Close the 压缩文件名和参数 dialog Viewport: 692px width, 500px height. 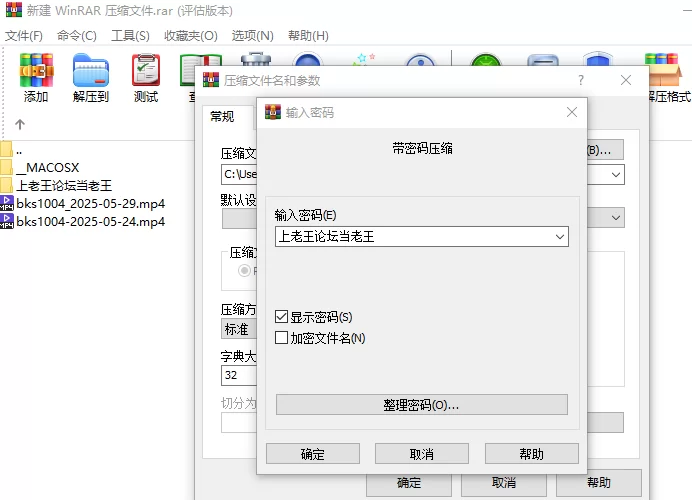coord(625,80)
